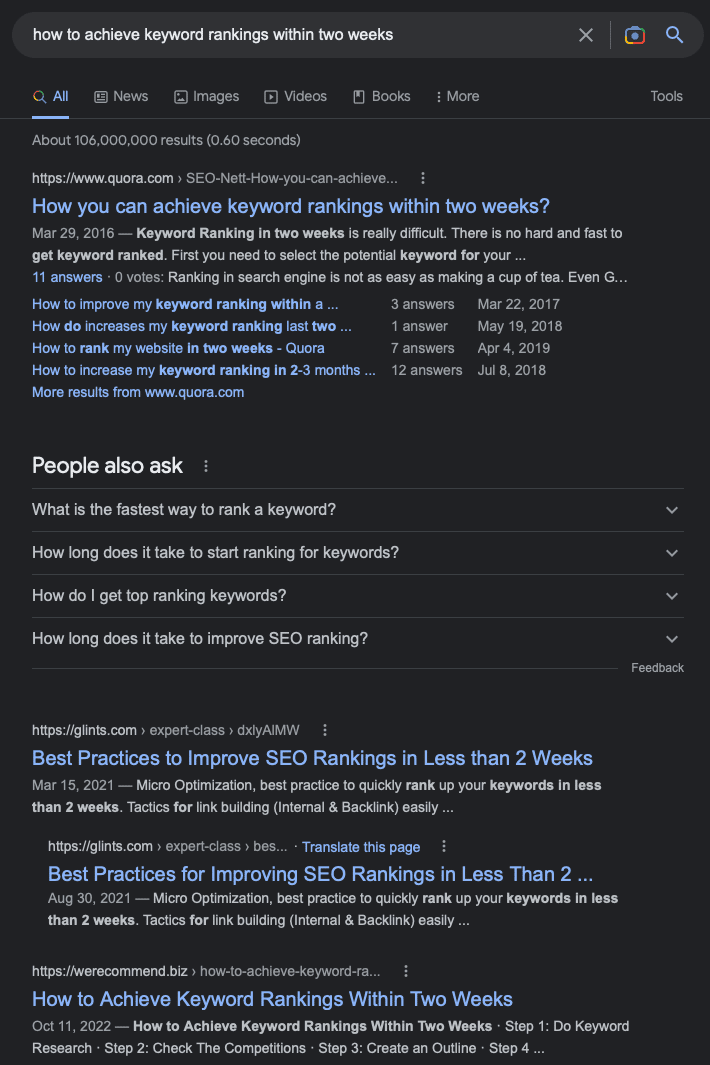
Task: Open the Tools button
Action: point(666,96)
